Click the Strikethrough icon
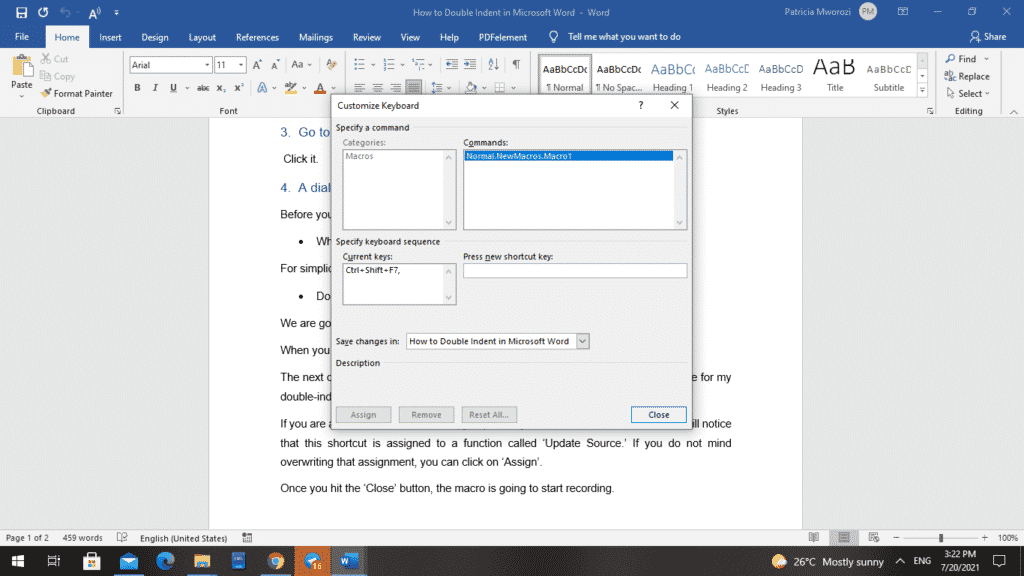The height and width of the screenshot is (576, 1024). 203,88
